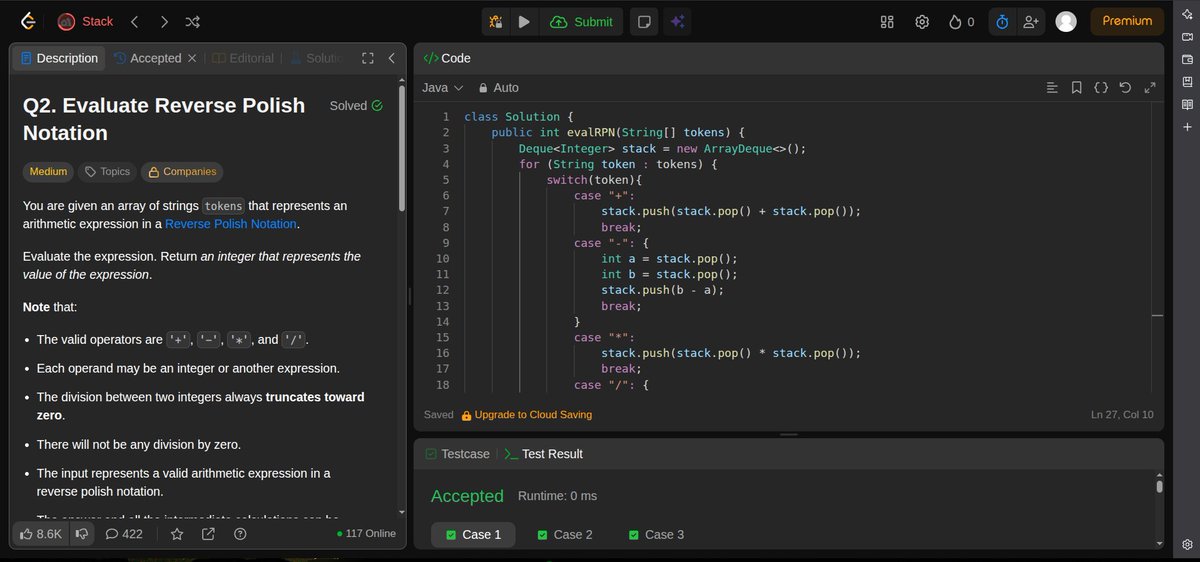Open the profile avatar menu
The image size is (1200, 562).
[1067, 21]
